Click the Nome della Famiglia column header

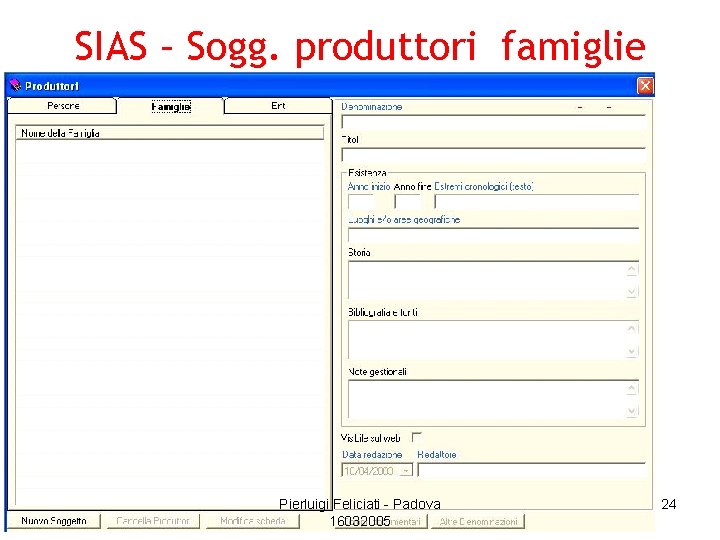[169, 133]
